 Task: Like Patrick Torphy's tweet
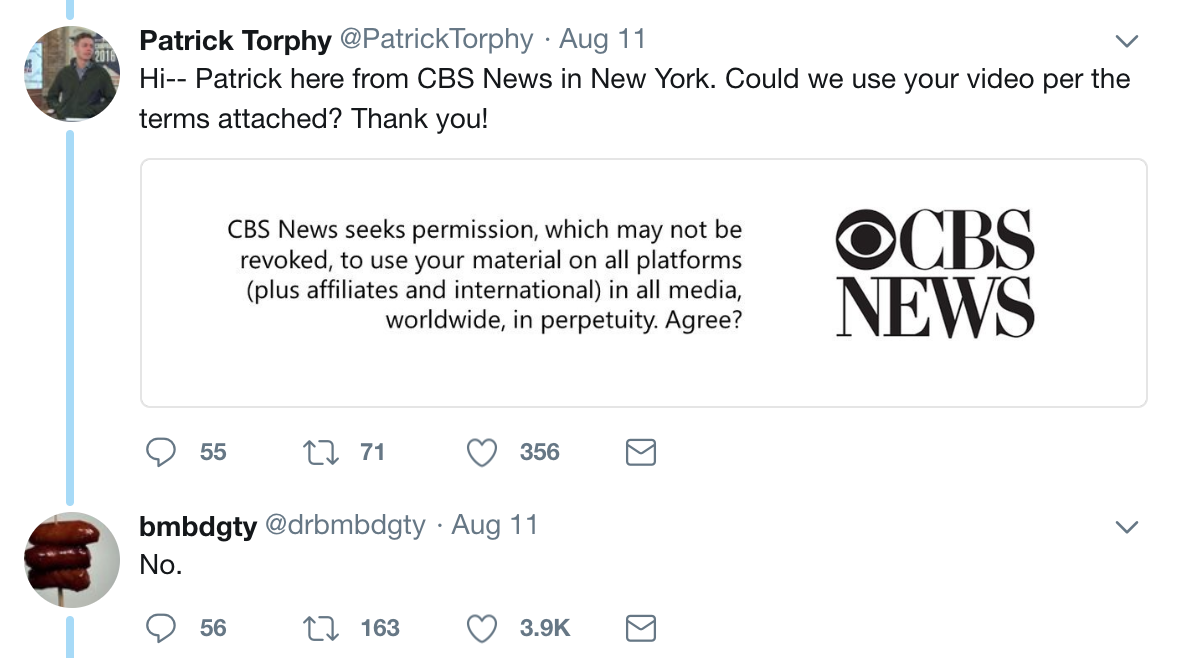483,453
